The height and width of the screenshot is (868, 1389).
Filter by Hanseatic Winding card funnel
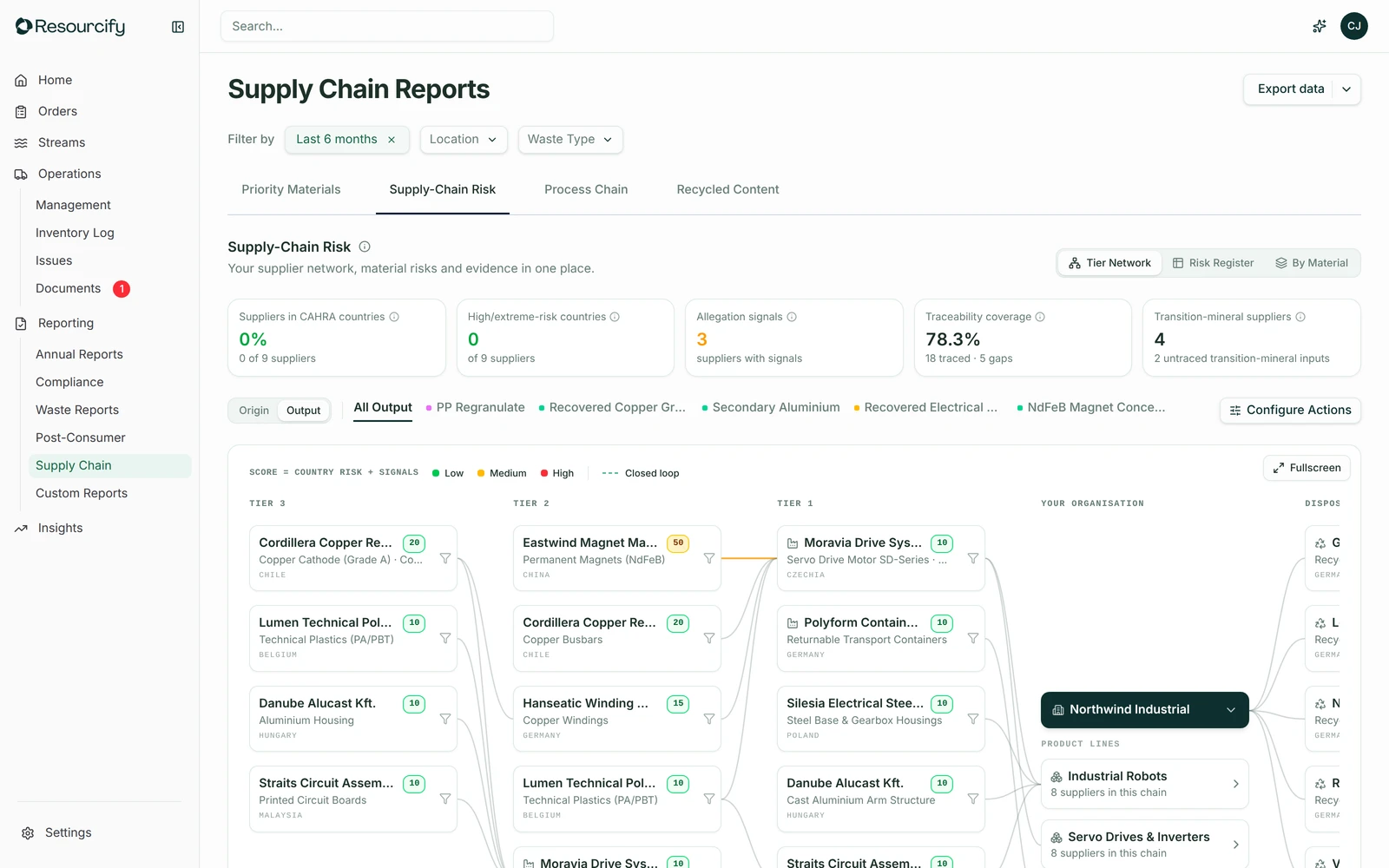point(709,719)
